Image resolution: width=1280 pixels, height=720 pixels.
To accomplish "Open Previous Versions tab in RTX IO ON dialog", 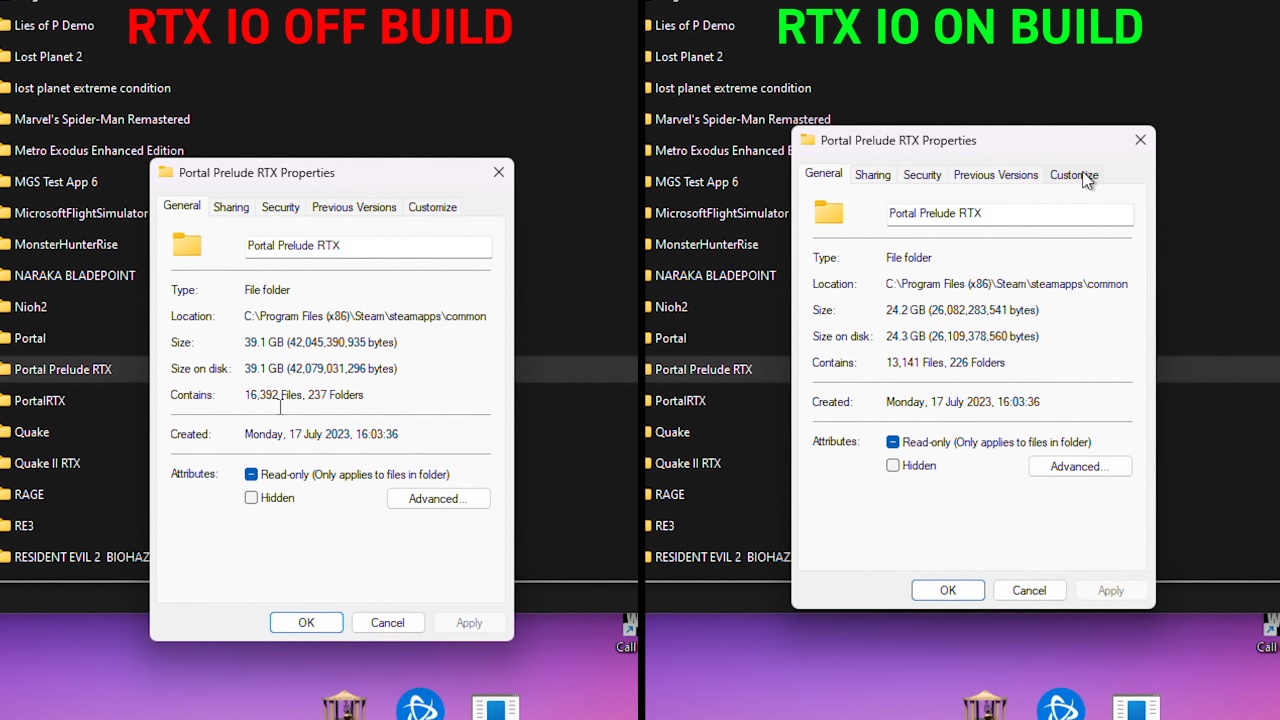I will tap(996, 175).
